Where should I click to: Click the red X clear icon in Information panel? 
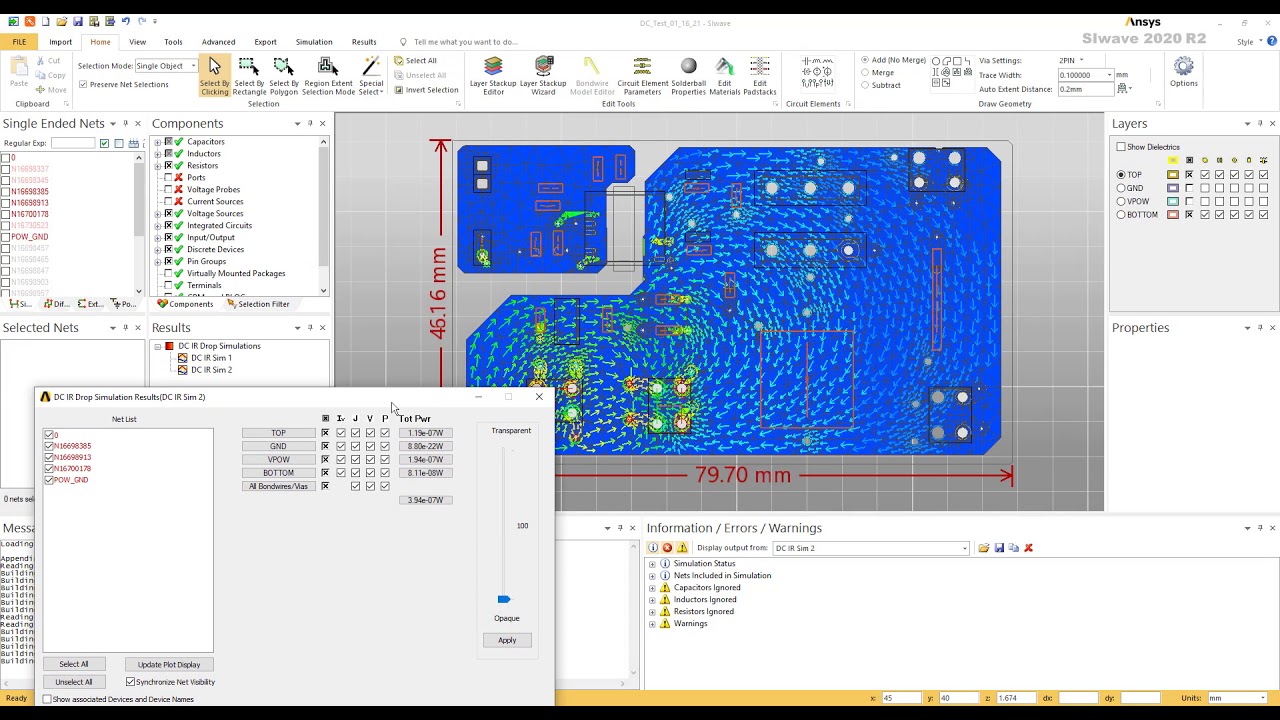(x=1028, y=548)
